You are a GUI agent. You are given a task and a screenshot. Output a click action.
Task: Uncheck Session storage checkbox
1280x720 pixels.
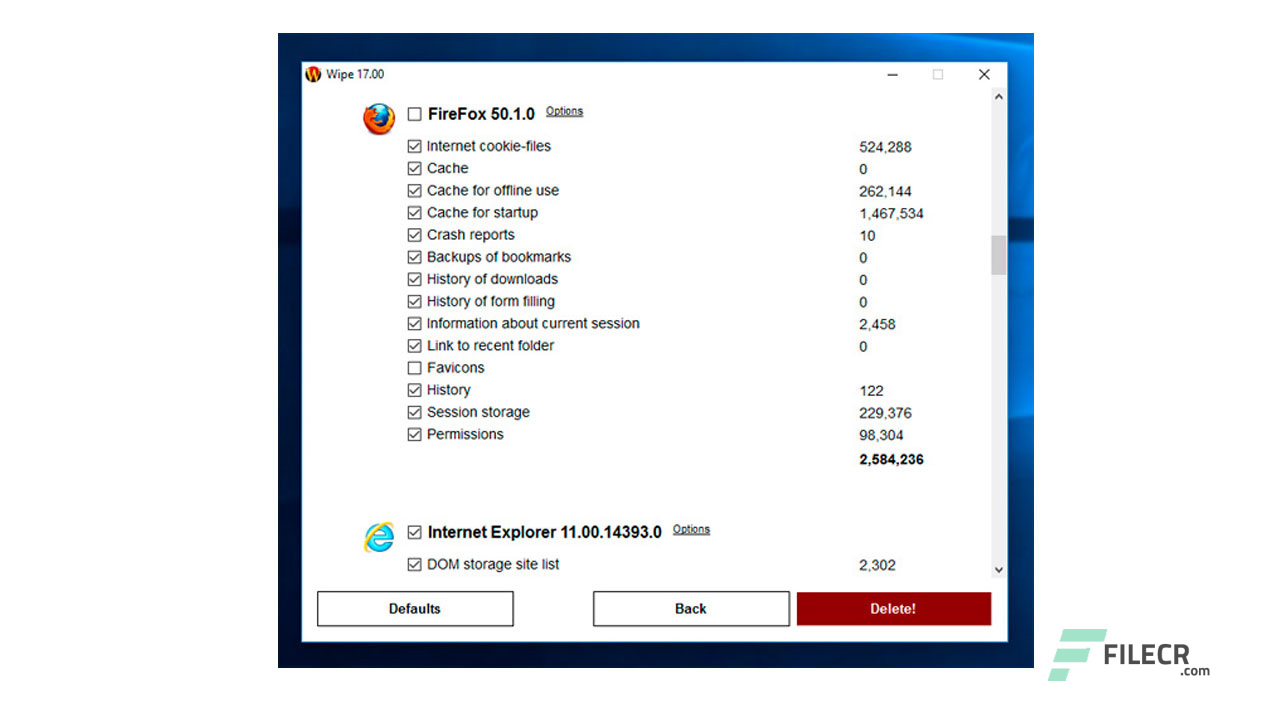[414, 412]
